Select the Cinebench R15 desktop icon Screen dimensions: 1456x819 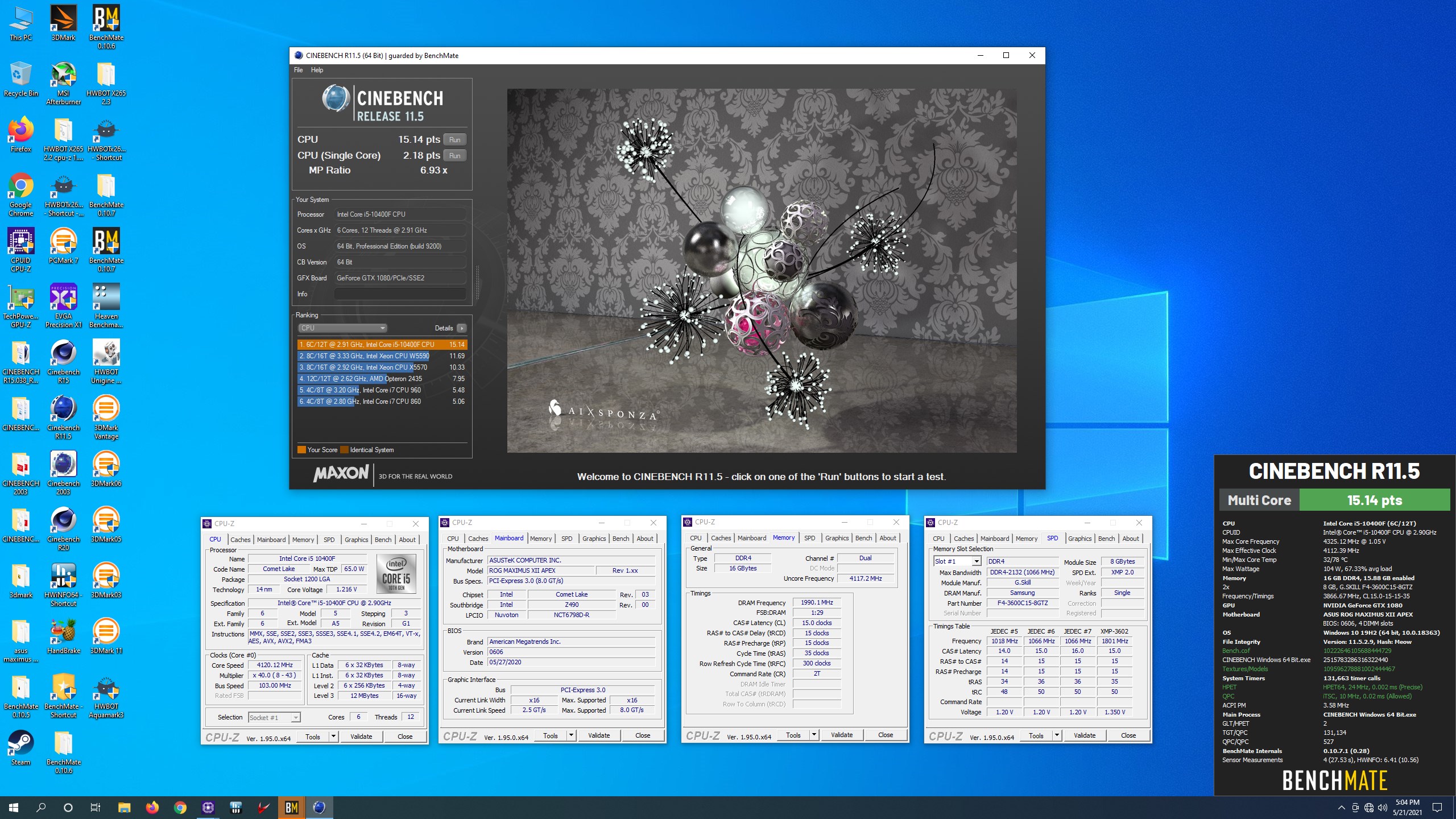tap(63, 362)
